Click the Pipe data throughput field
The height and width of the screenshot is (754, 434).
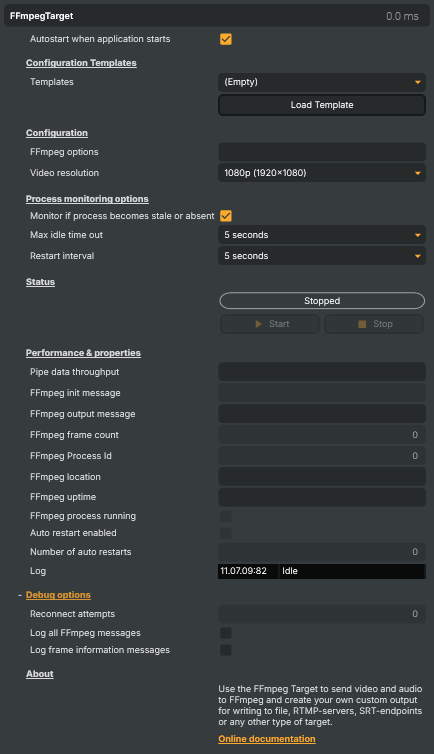[x=322, y=372]
